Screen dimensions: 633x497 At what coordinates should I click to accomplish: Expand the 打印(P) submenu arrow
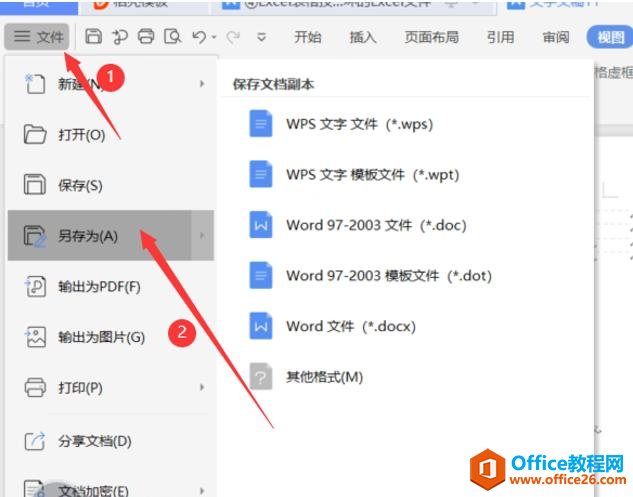click(x=202, y=387)
